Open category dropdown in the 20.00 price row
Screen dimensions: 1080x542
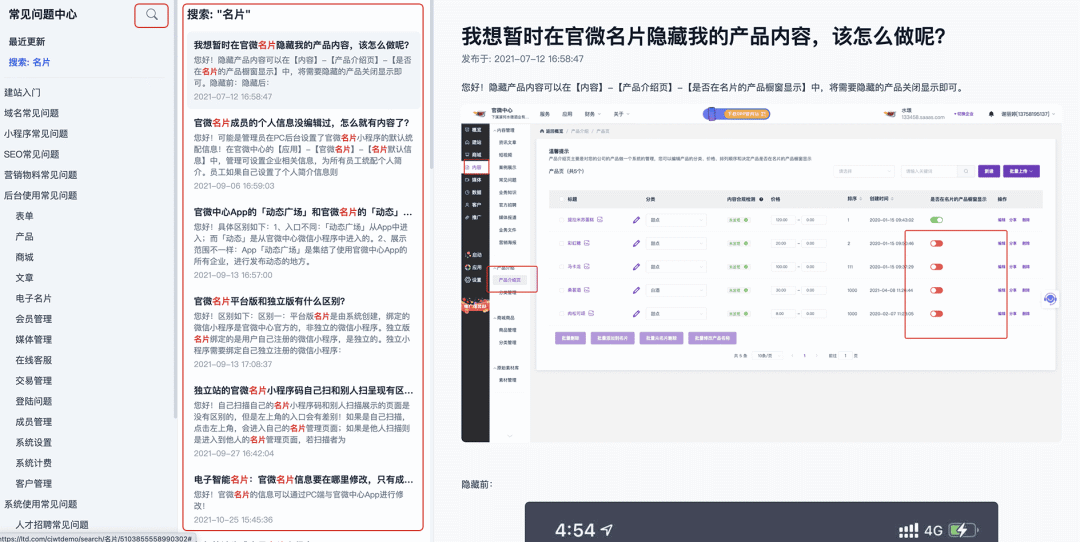tap(676, 243)
